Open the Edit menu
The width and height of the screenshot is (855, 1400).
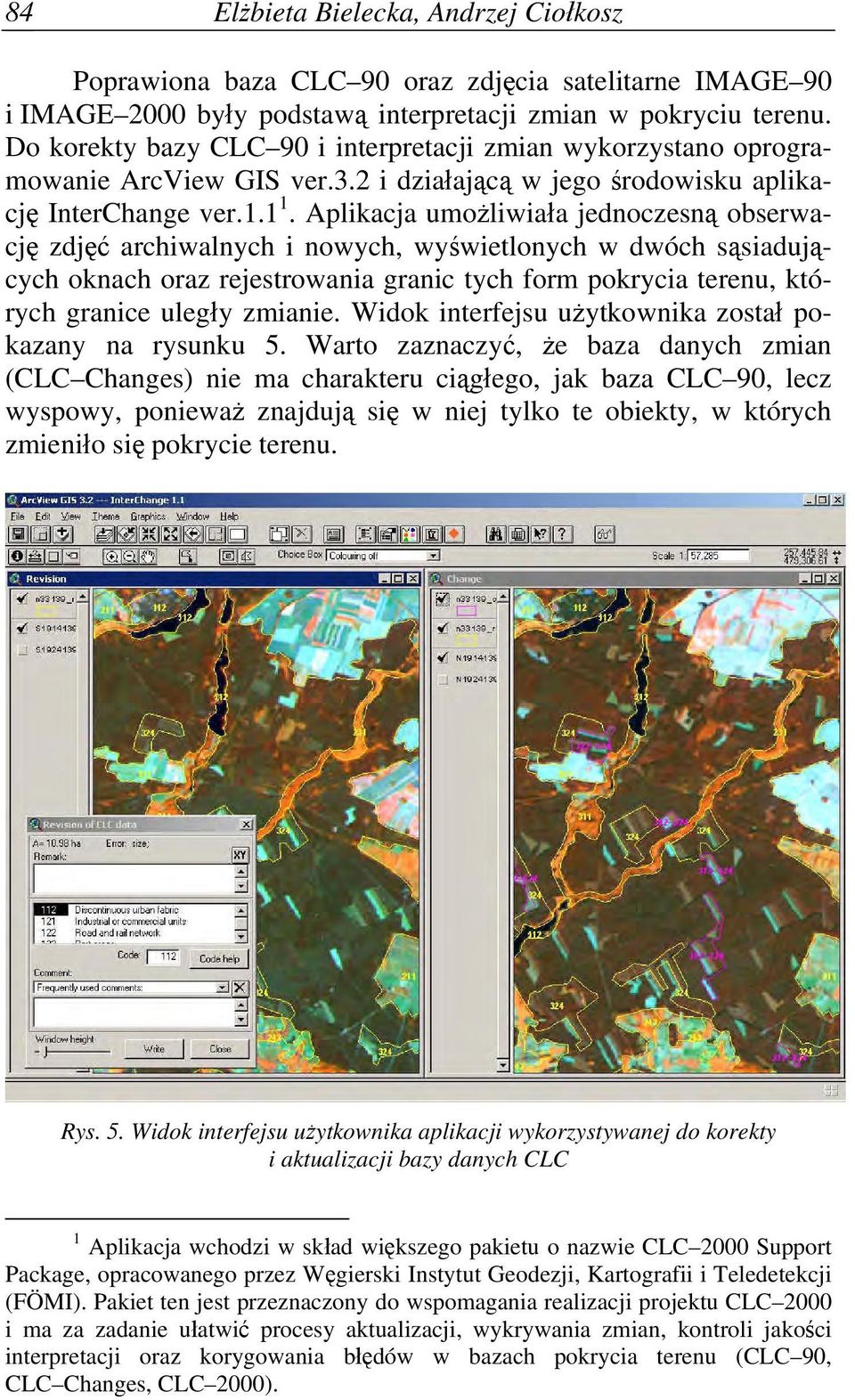(43, 516)
